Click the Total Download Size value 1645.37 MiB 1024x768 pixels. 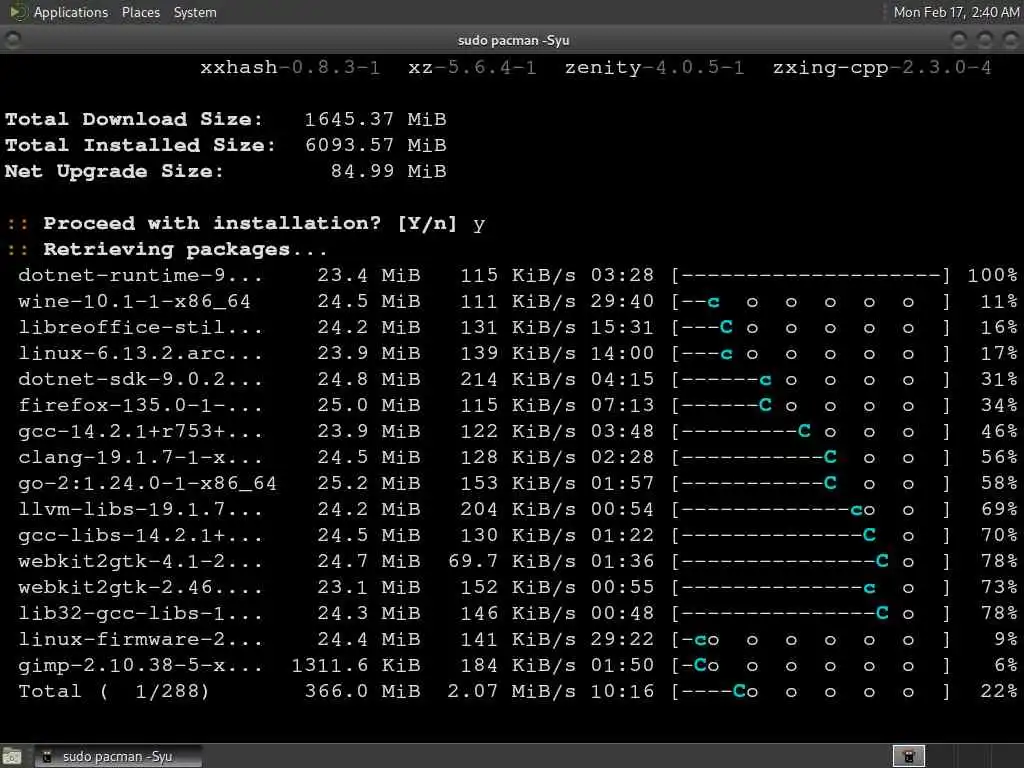click(x=376, y=120)
